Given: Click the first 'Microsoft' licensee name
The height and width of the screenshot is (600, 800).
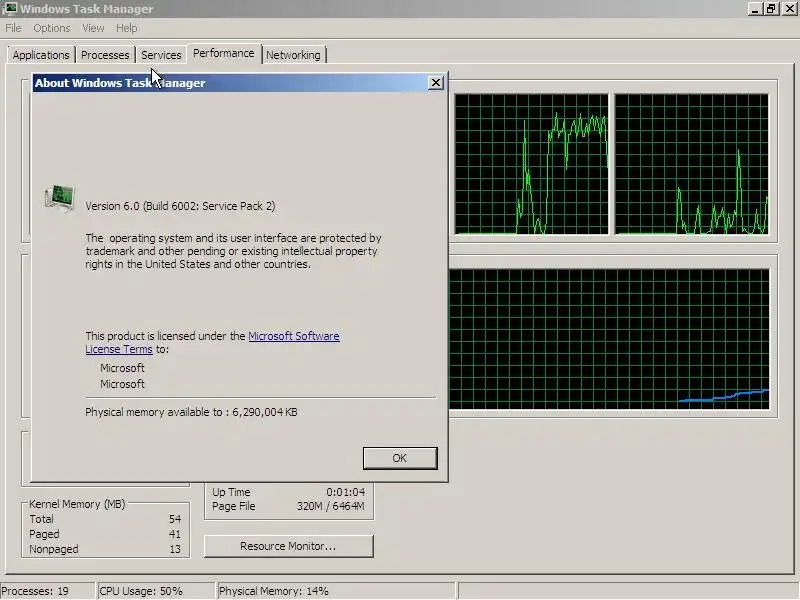Looking at the screenshot, I should tap(122, 368).
